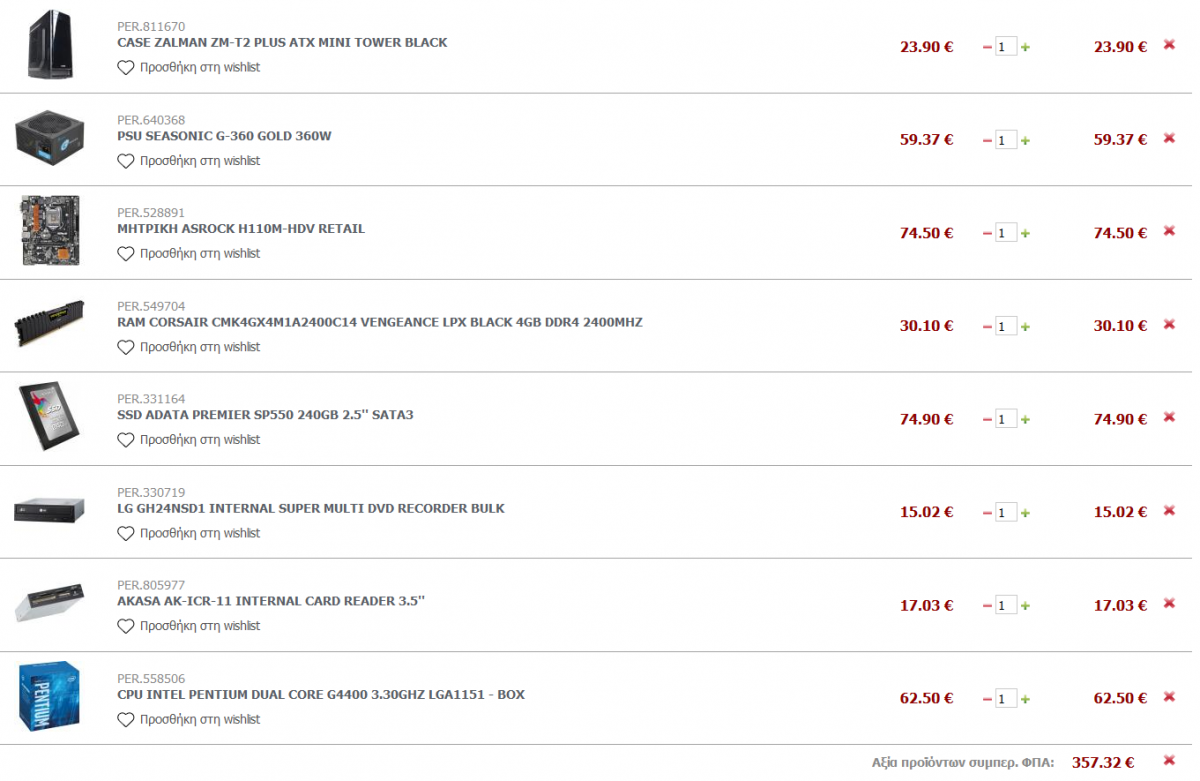Viewport: 1200px width, 781px height.
Task: Click the Intel Pentium box thumbnail
Action: tap(49, 697)
